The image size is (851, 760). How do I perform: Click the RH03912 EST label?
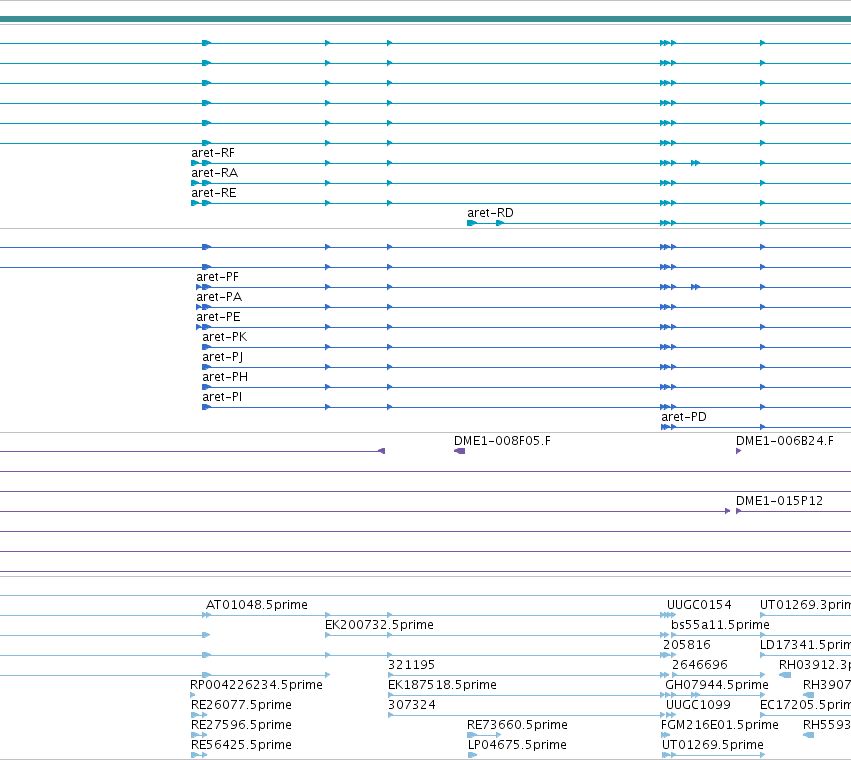pyautogui.click(x=815, y=666)
